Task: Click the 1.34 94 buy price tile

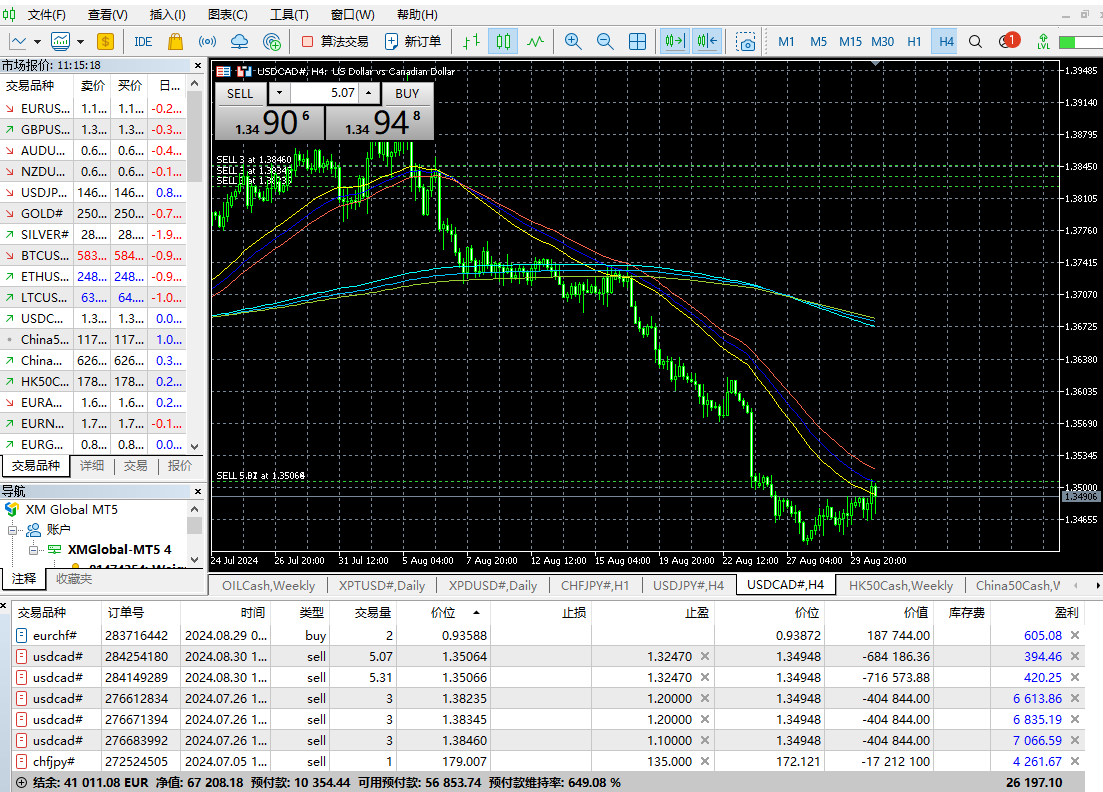Action: [380, 122]
